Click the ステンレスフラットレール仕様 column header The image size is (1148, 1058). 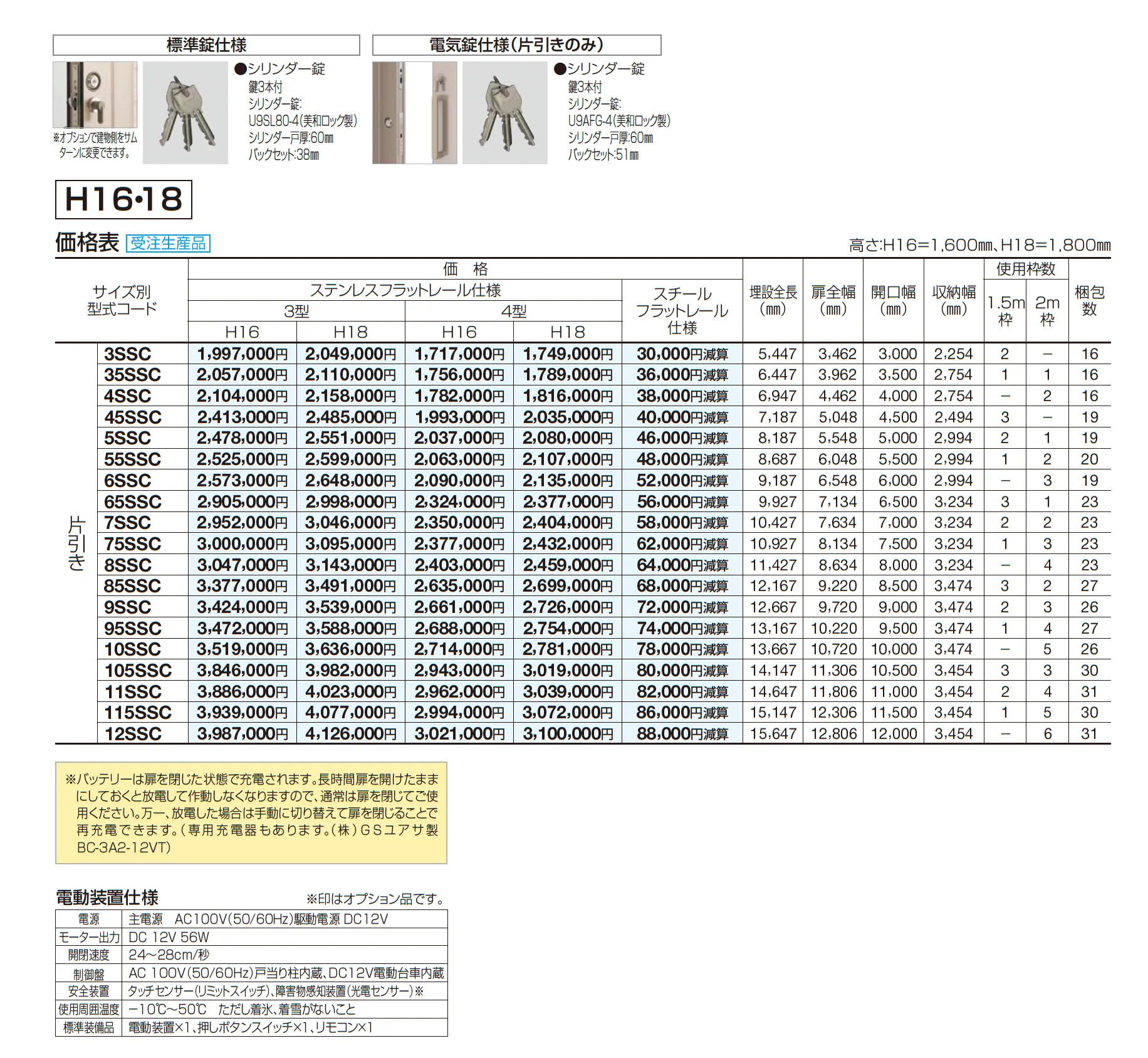[405, 290]
